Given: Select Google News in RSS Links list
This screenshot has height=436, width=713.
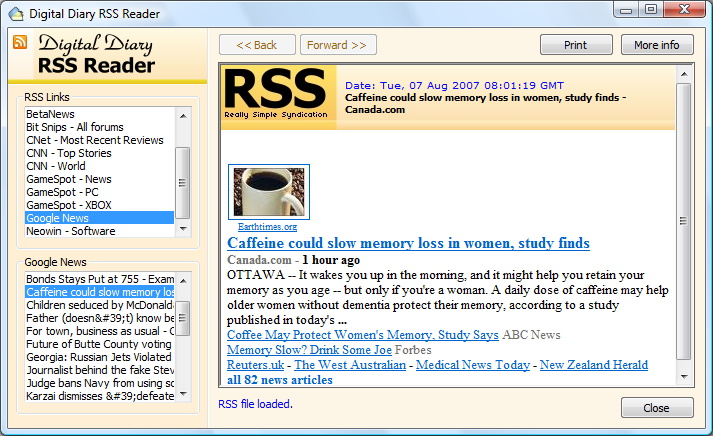Looking at the screenshot, I should coord(100,218).
